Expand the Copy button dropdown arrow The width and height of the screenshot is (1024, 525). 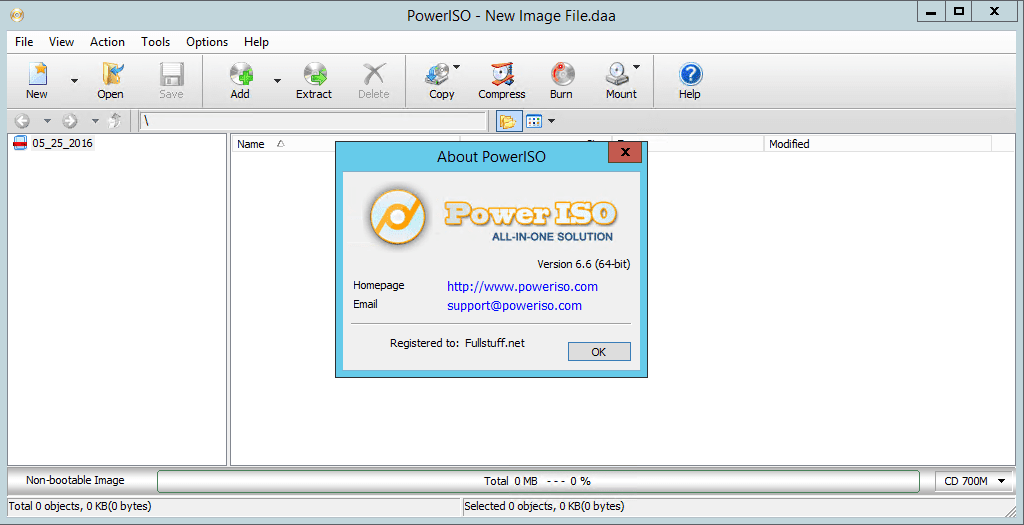coord(456,67)
